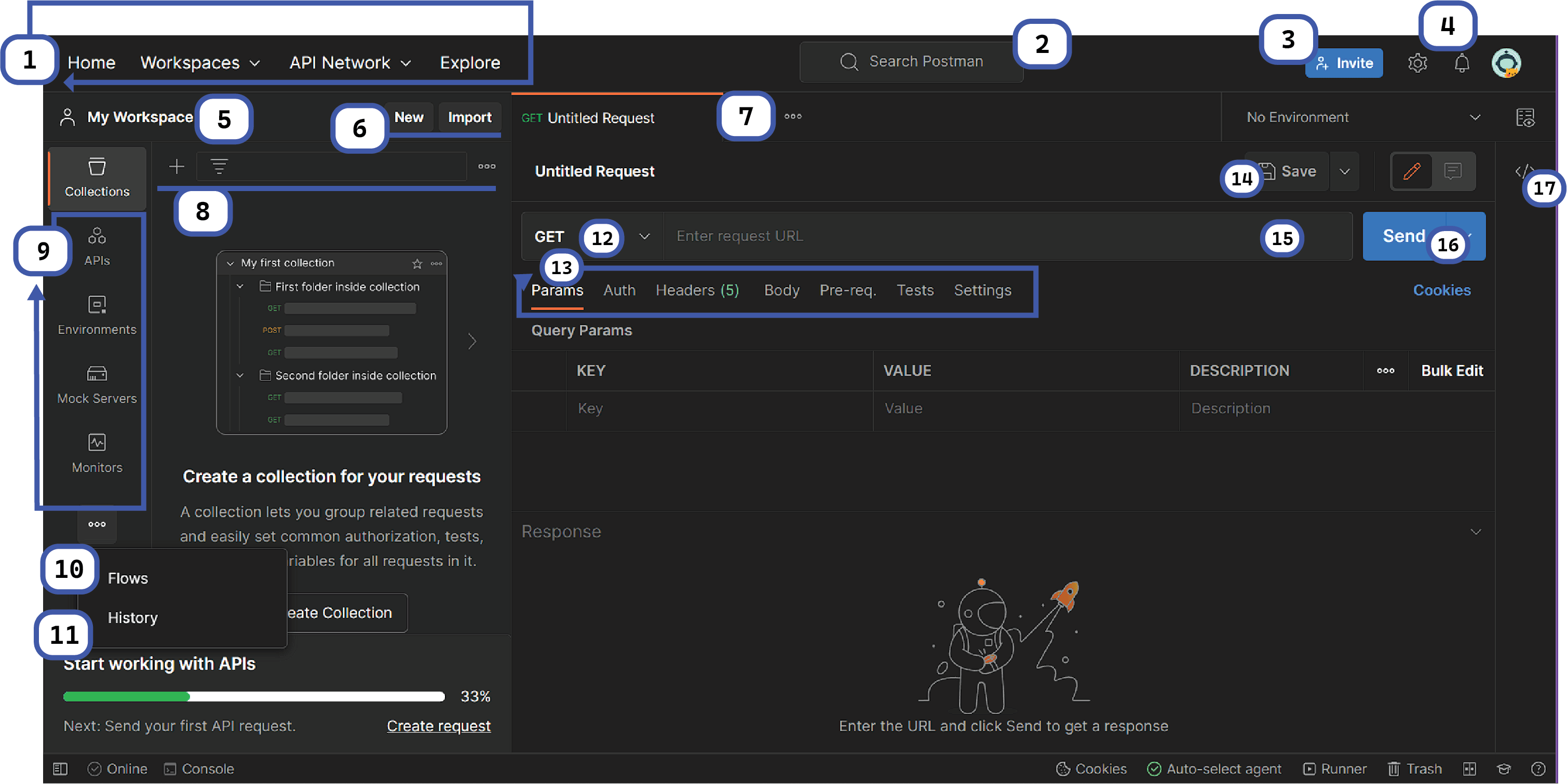Switch to edit mode pencil icon
Image resolution: width=1567 pixels, height=784 pixels.
tap(1411, 171)
